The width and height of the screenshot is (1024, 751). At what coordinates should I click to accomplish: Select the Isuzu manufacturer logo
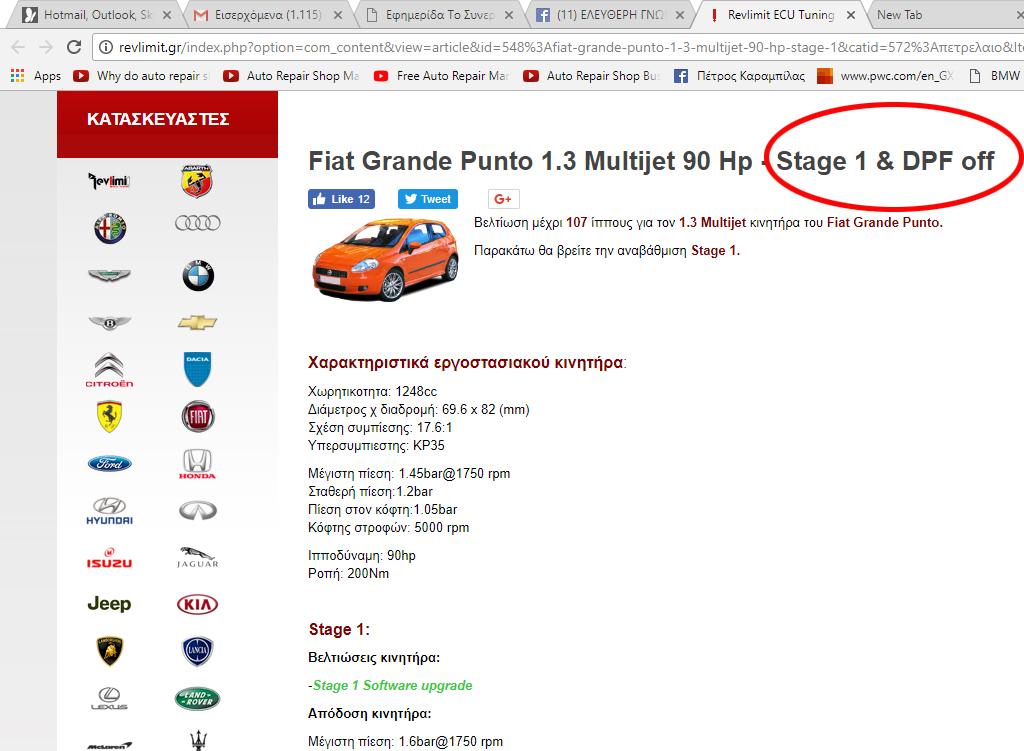point(109,558)
